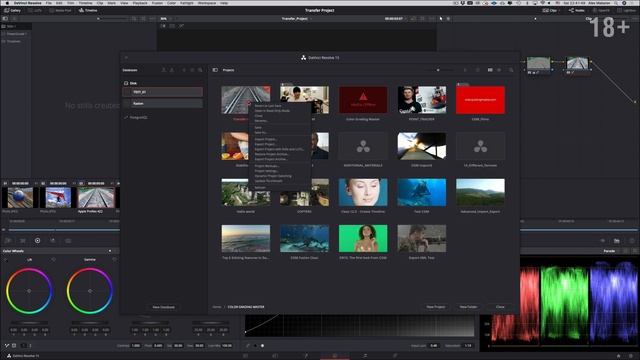Toggle the Clips panel button
This screenshot has width=640, height=360.
[550, 10]
